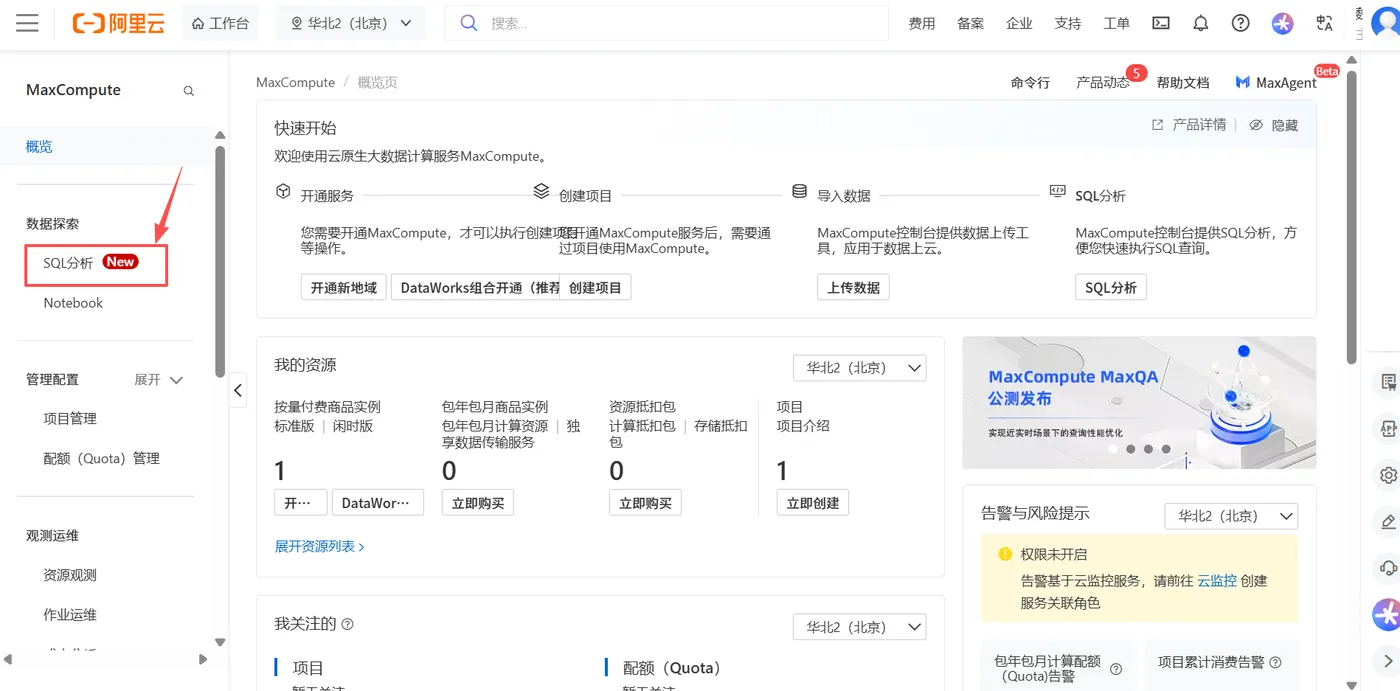Click help icon beside 包年包月计算配额告警

[x=1116, y=669]
